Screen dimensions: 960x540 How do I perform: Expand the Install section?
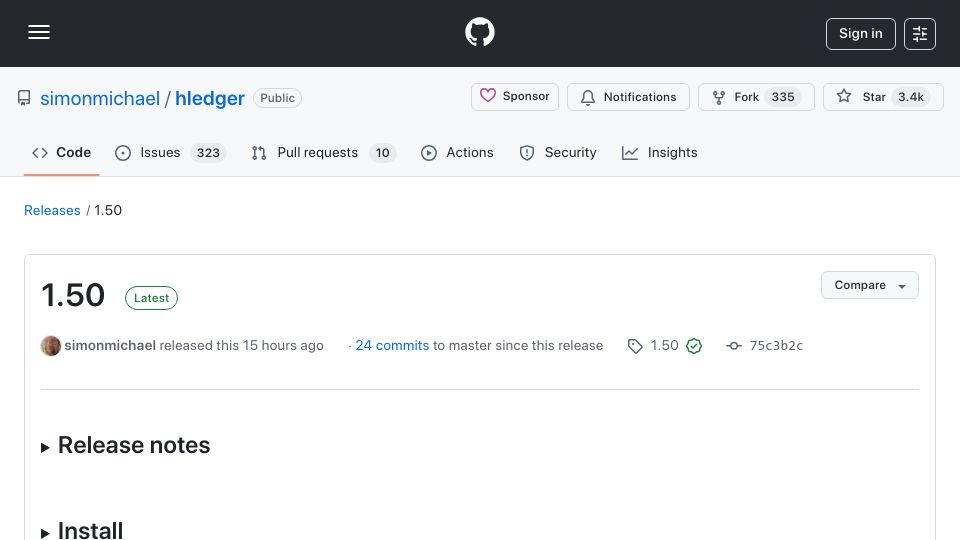tap(82, 531)
